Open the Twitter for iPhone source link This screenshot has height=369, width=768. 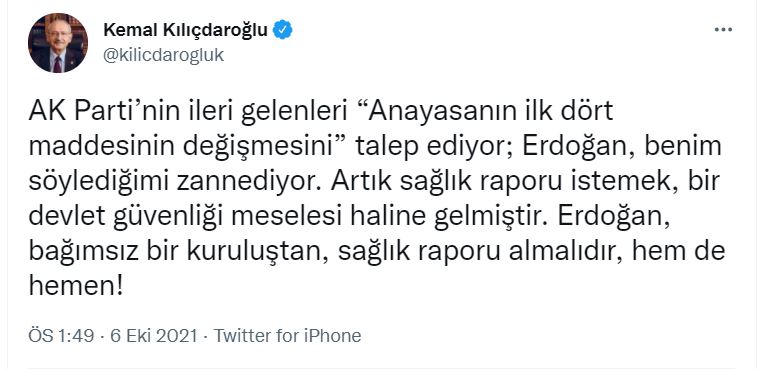point(288,336)
